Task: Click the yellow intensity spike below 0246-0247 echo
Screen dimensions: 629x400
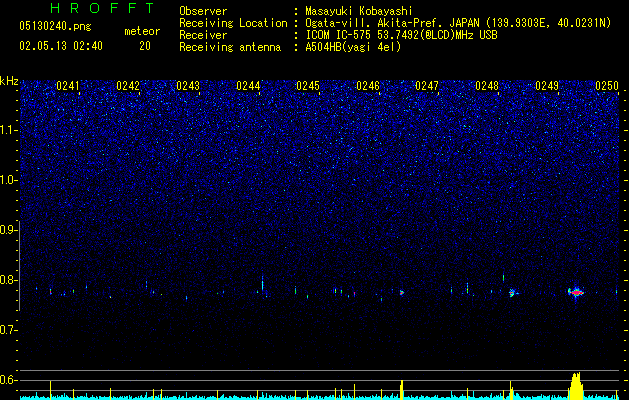Action: click(402, 389)
